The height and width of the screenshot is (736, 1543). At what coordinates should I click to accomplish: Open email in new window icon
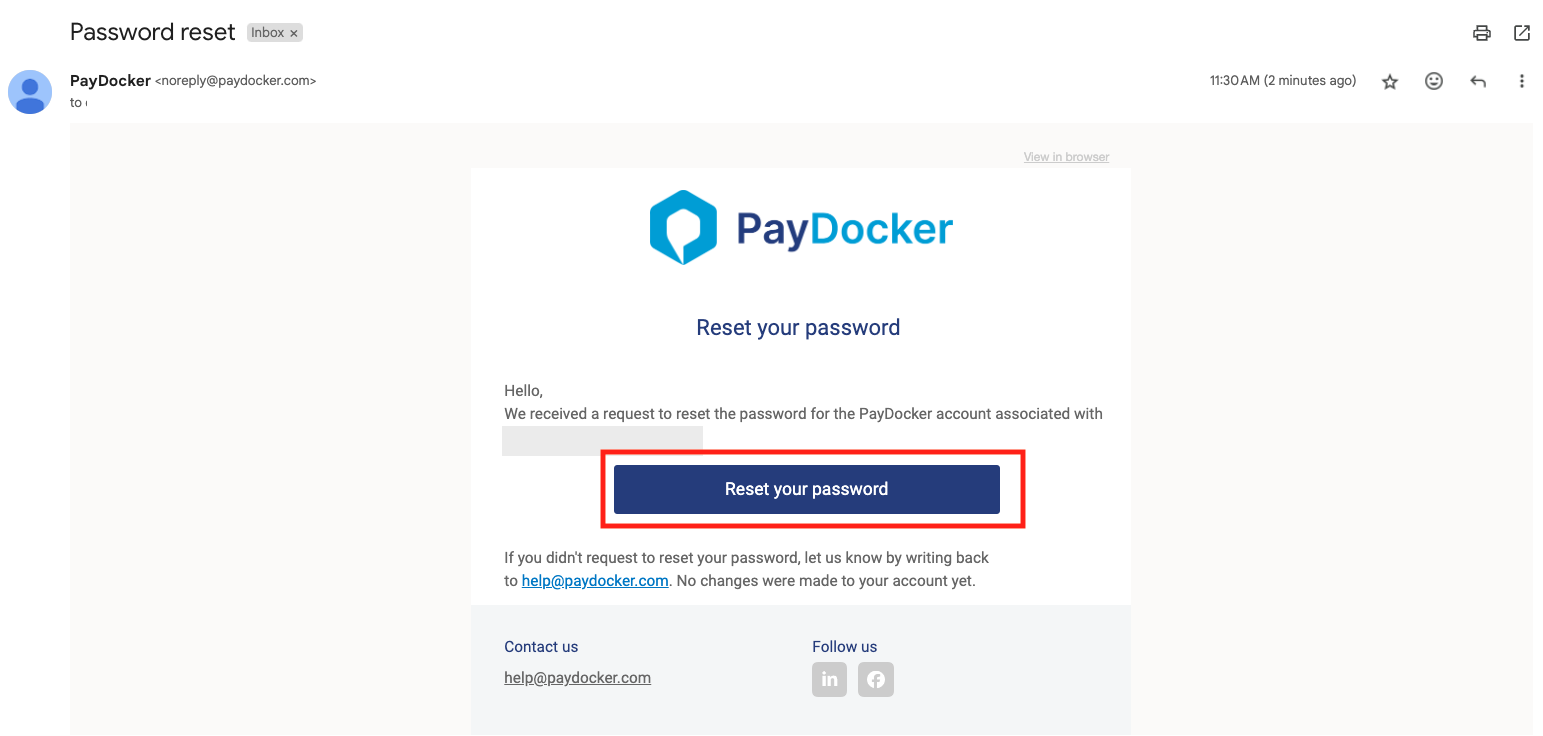coord(1522,33)
